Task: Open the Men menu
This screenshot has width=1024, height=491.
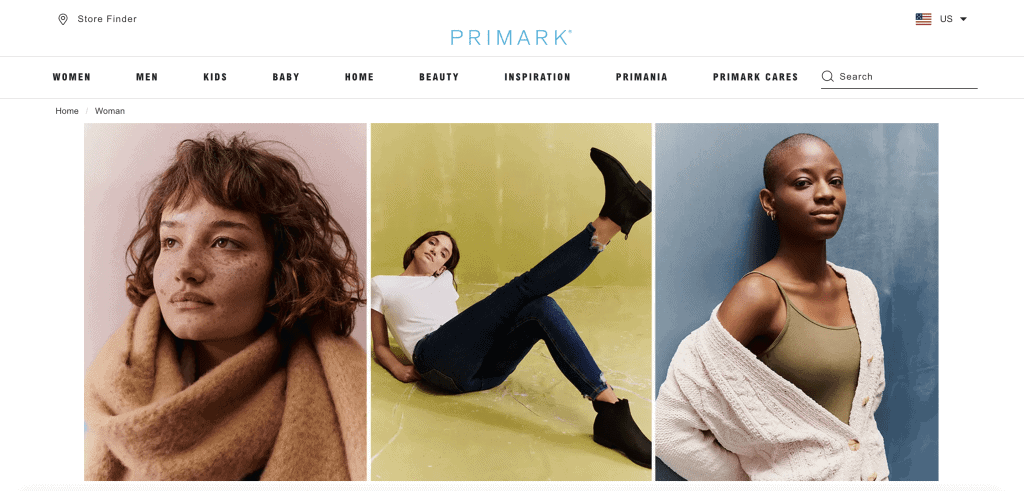Action: 147,77
